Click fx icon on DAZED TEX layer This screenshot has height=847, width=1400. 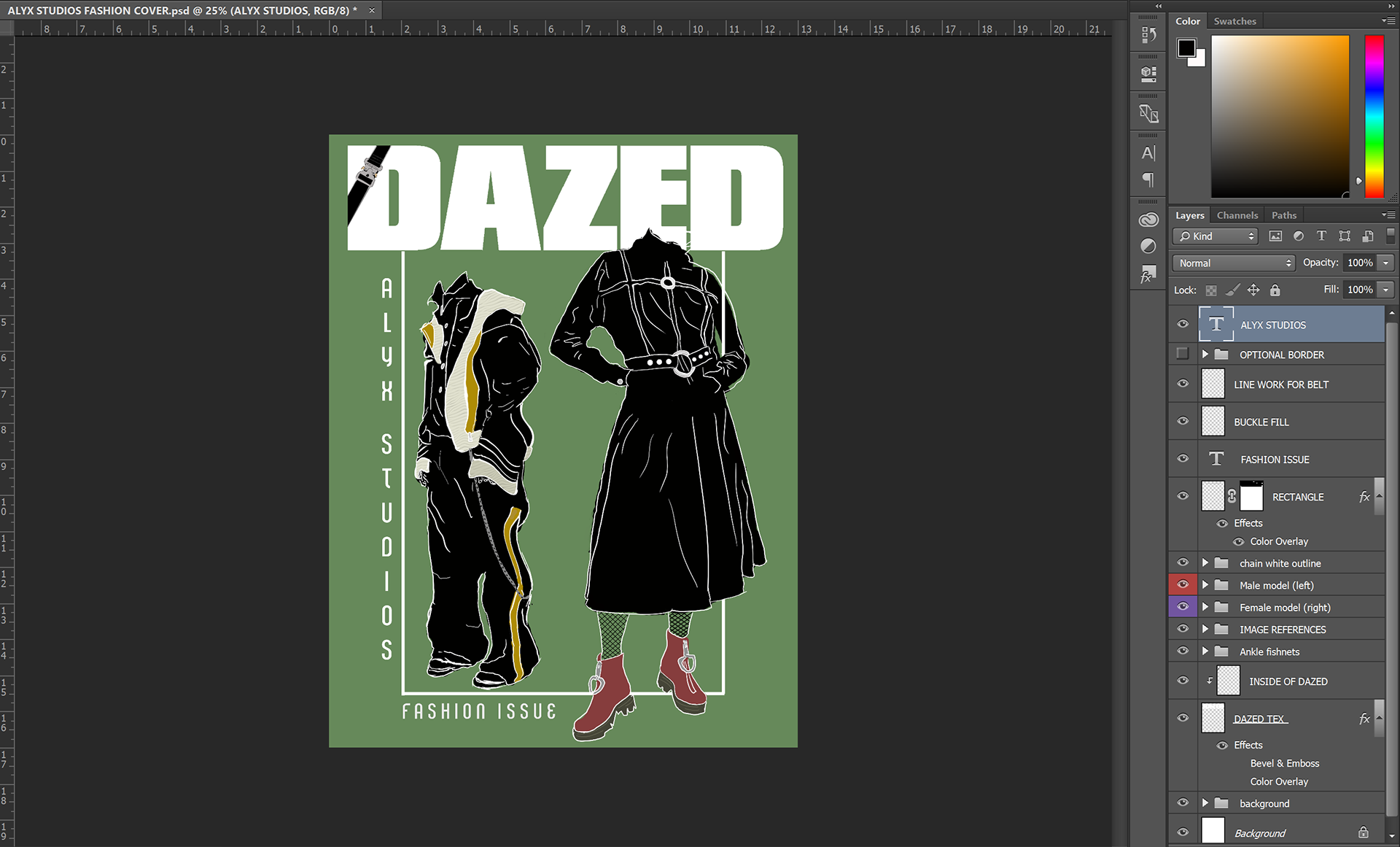(1364, 719)
